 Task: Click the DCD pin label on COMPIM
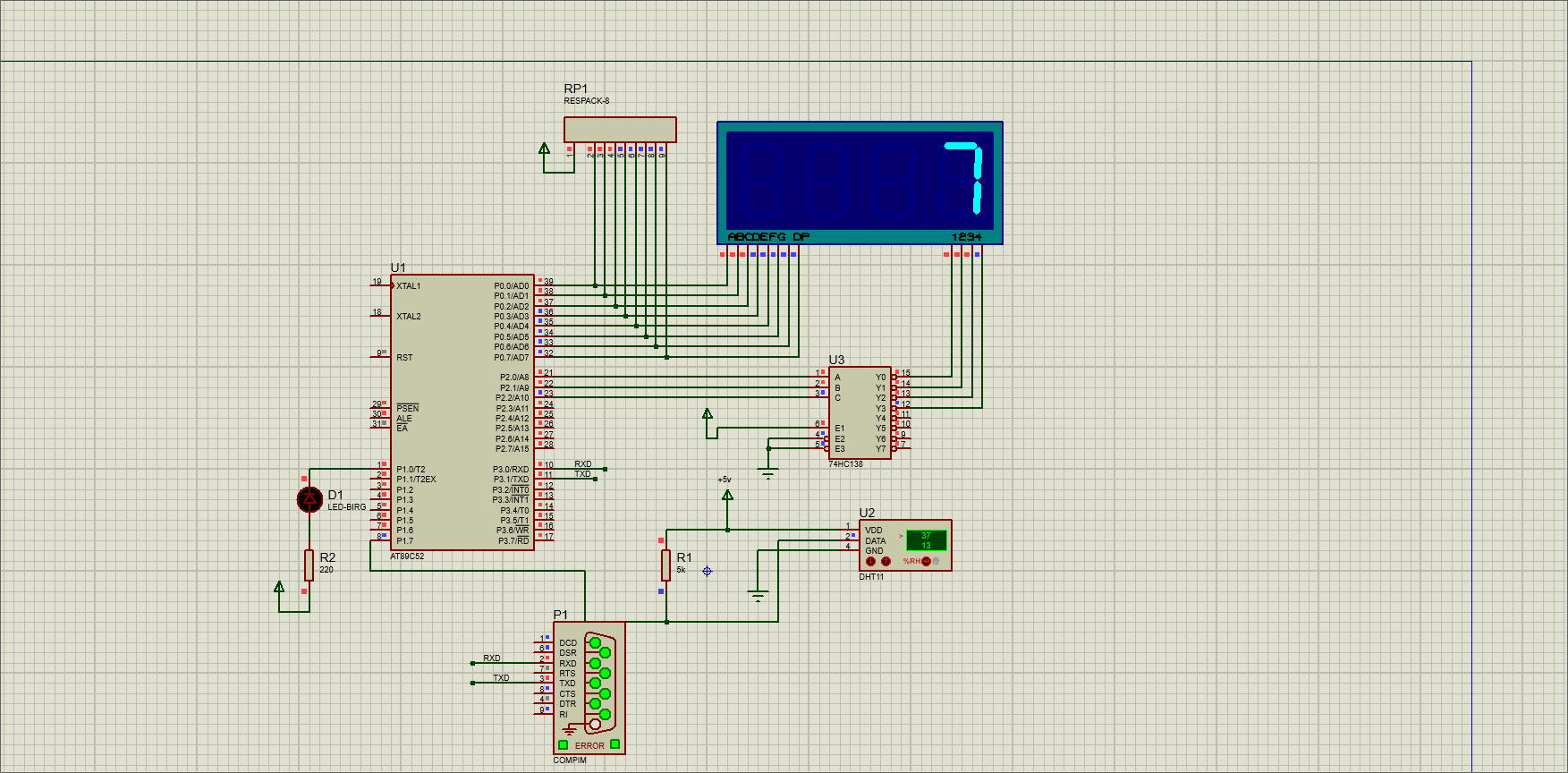coord(568,643)
